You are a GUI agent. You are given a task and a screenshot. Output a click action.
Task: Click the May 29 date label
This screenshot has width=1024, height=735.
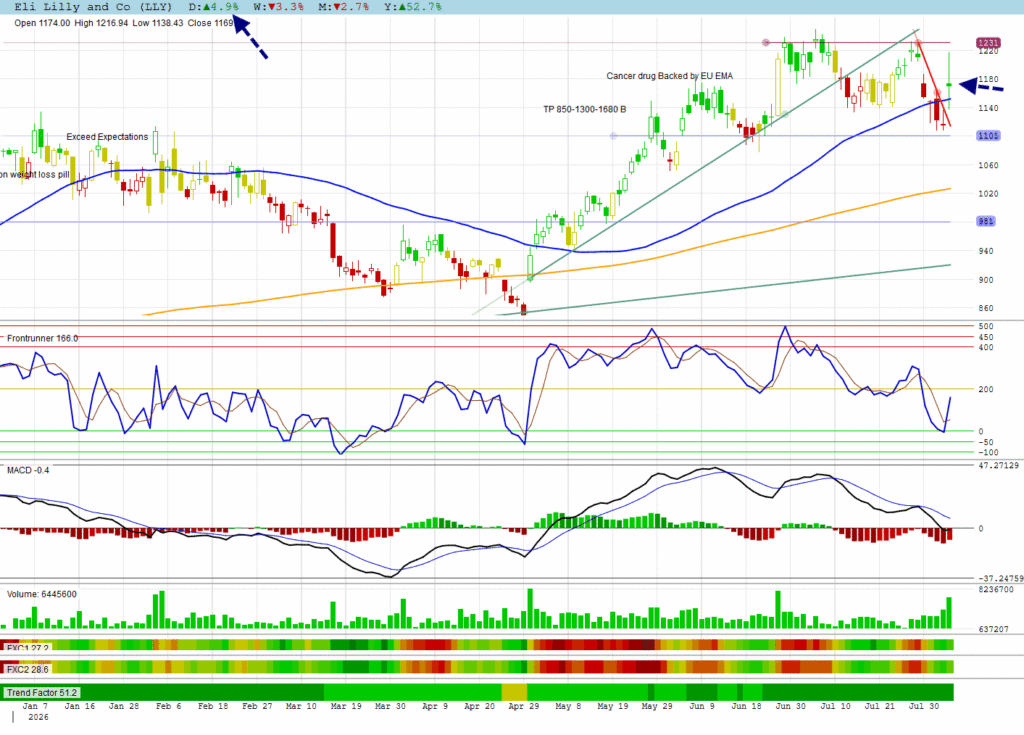pos(657,706)
